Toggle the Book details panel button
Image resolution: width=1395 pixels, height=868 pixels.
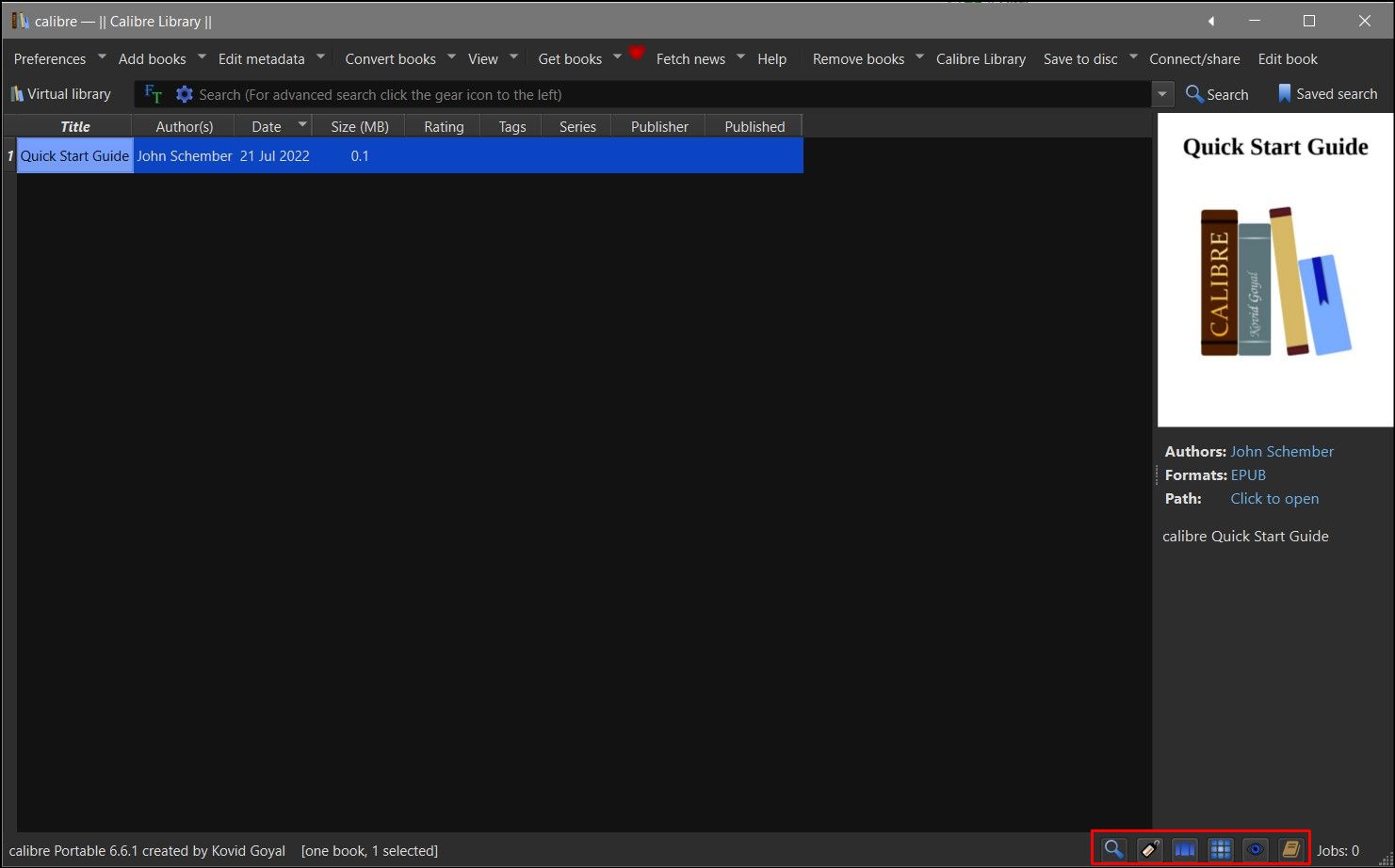(1290, 849)
